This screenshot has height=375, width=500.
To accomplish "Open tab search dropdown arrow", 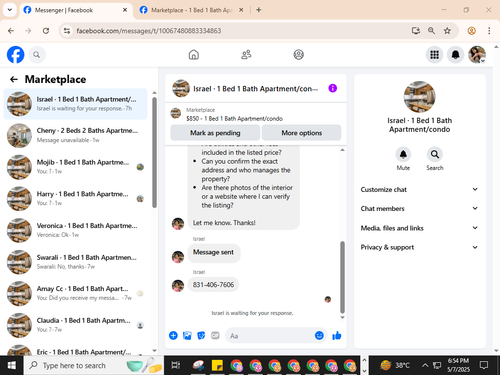I will tap(10, 10).
